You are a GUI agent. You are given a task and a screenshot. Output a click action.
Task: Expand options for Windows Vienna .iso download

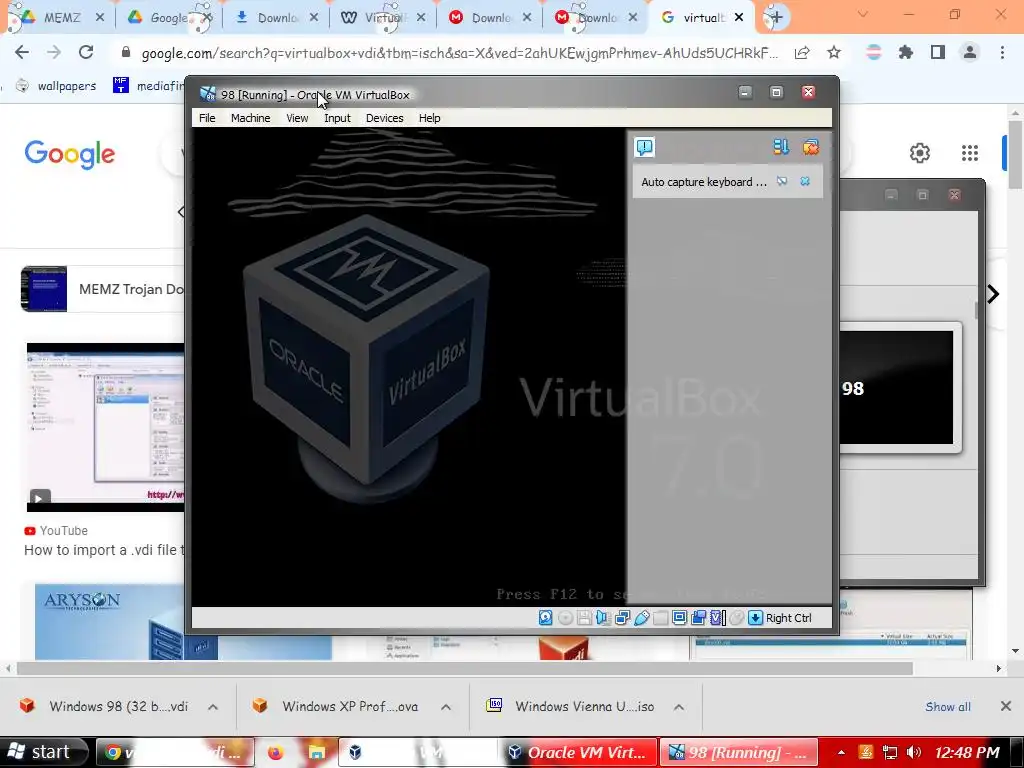[x=679, y=707]
